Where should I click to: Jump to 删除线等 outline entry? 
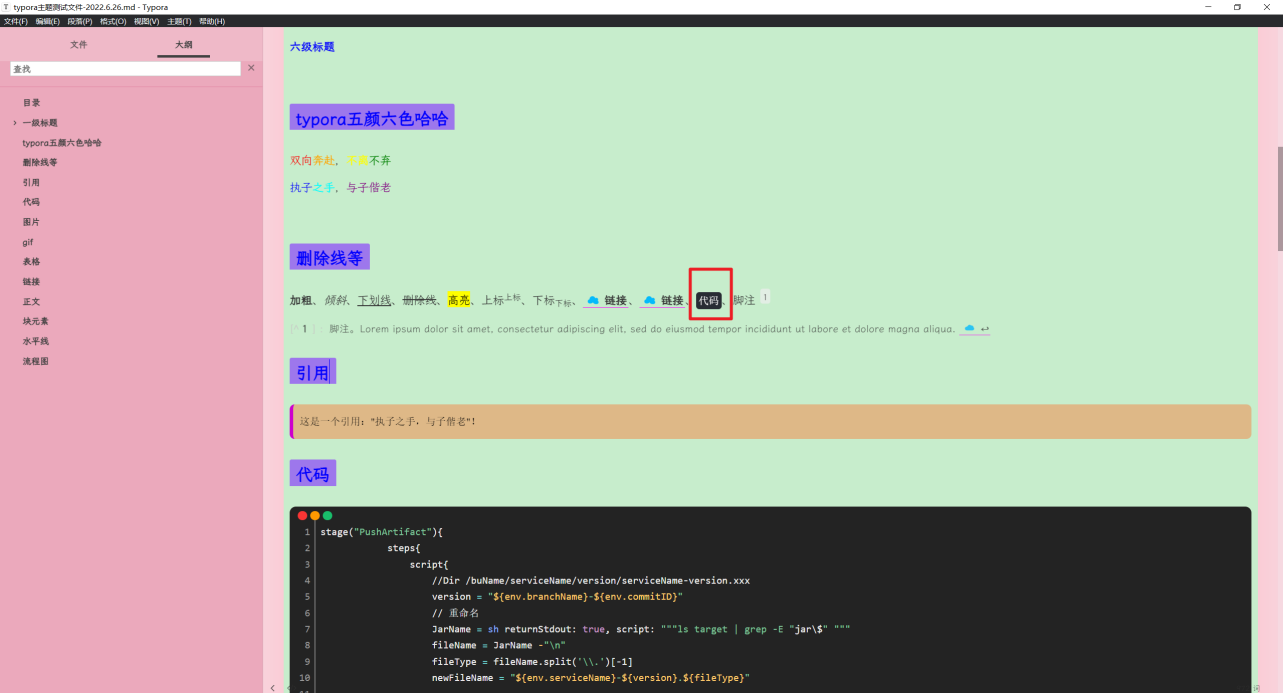[x=40, y=163]
